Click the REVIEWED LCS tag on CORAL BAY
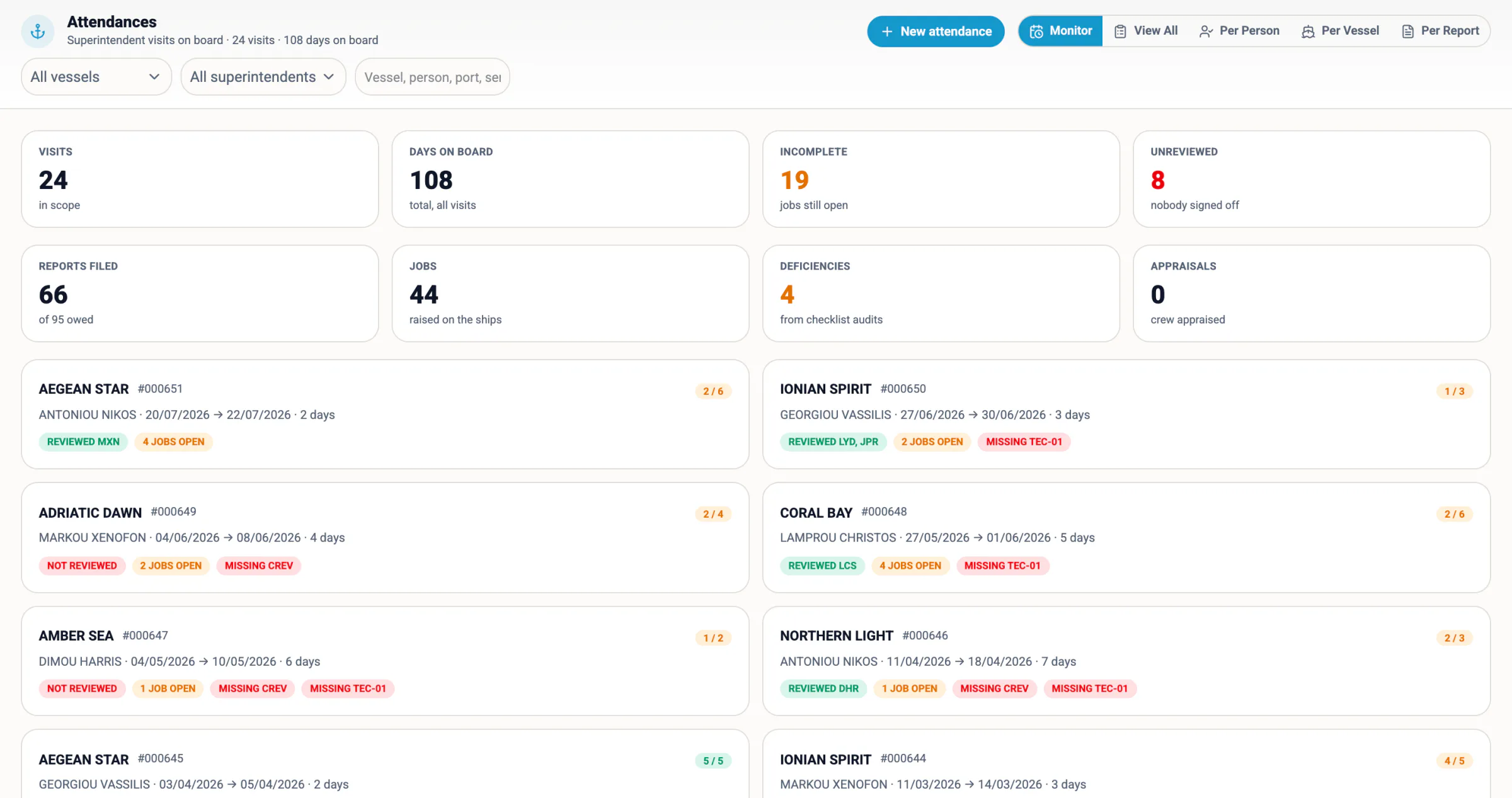Screen dimensions: 1512x798 click(823, 566)
